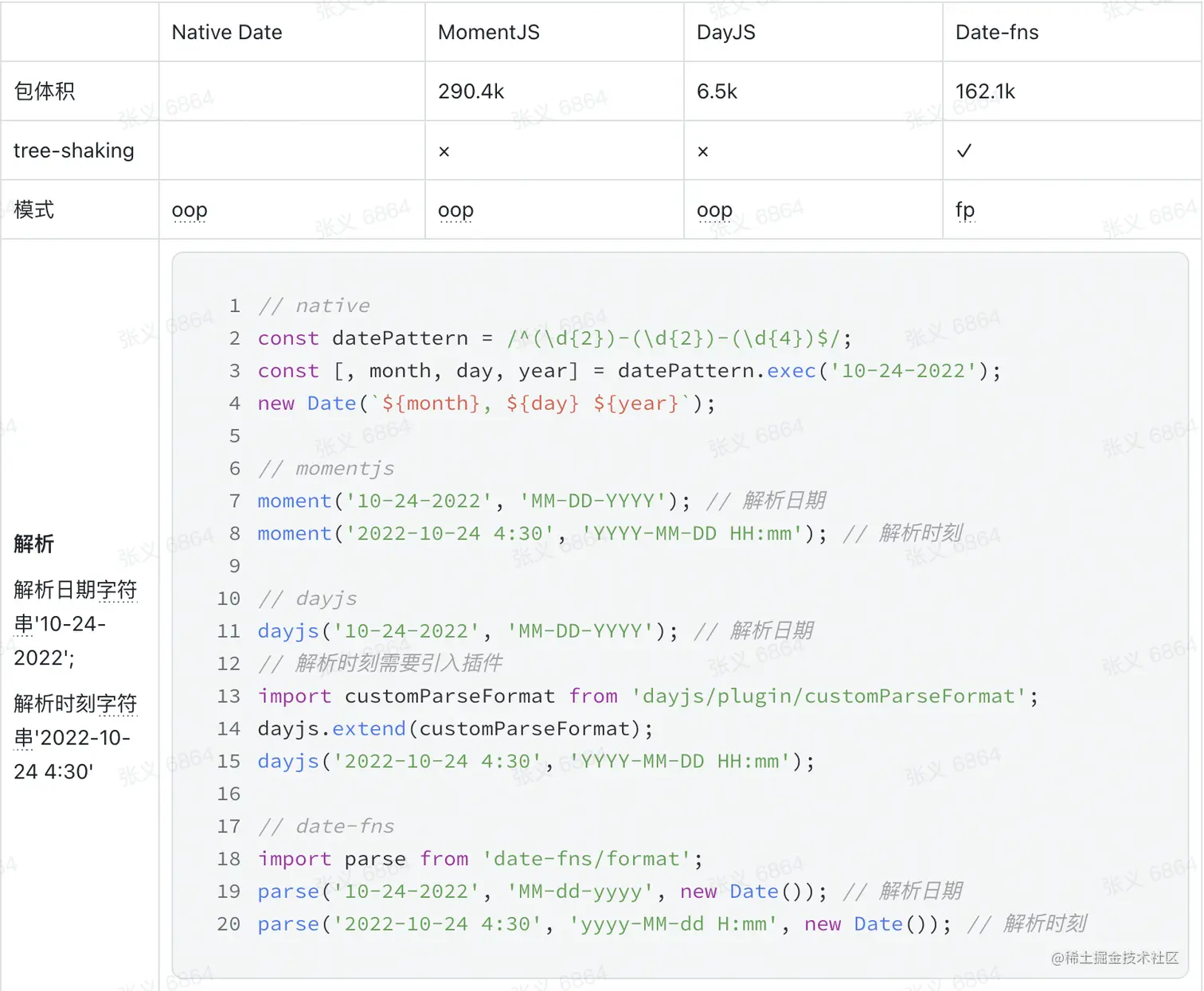Click the bold 解析 heading
Screen dimensions: 1204x991
click(x=33, y=544)
